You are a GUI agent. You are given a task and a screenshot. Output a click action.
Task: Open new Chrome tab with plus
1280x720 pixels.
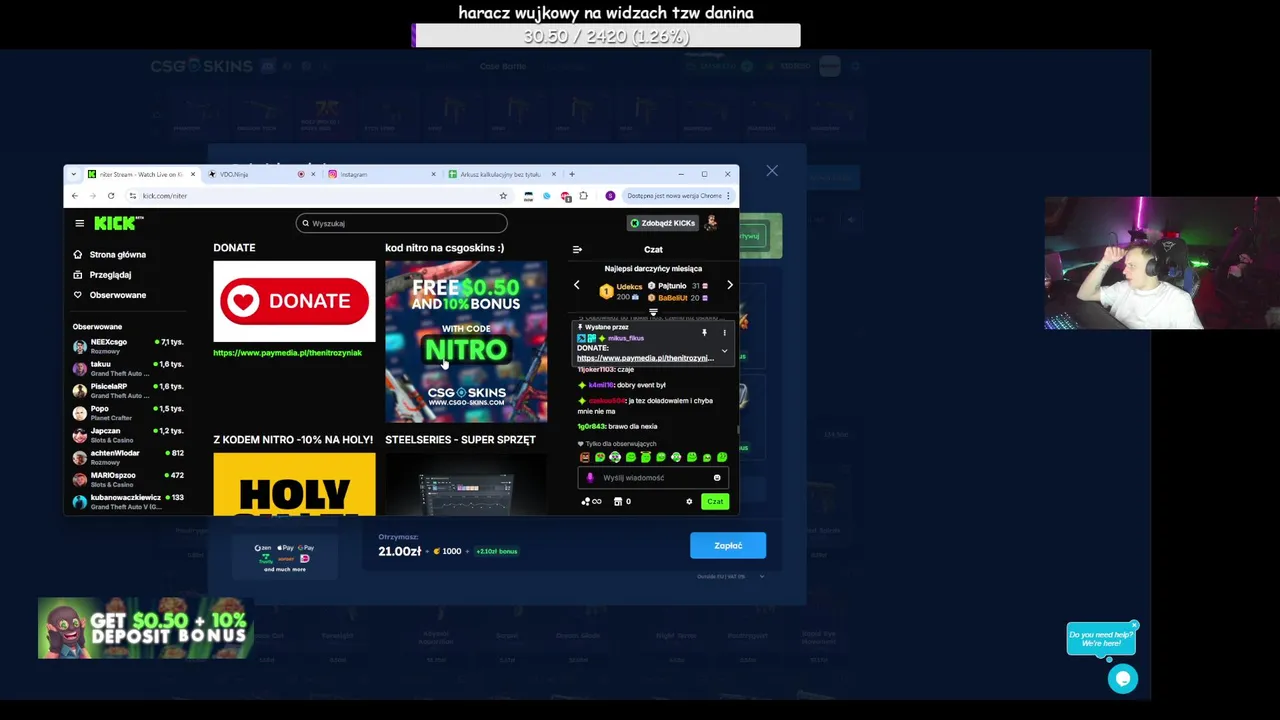(x=572, y=174)
